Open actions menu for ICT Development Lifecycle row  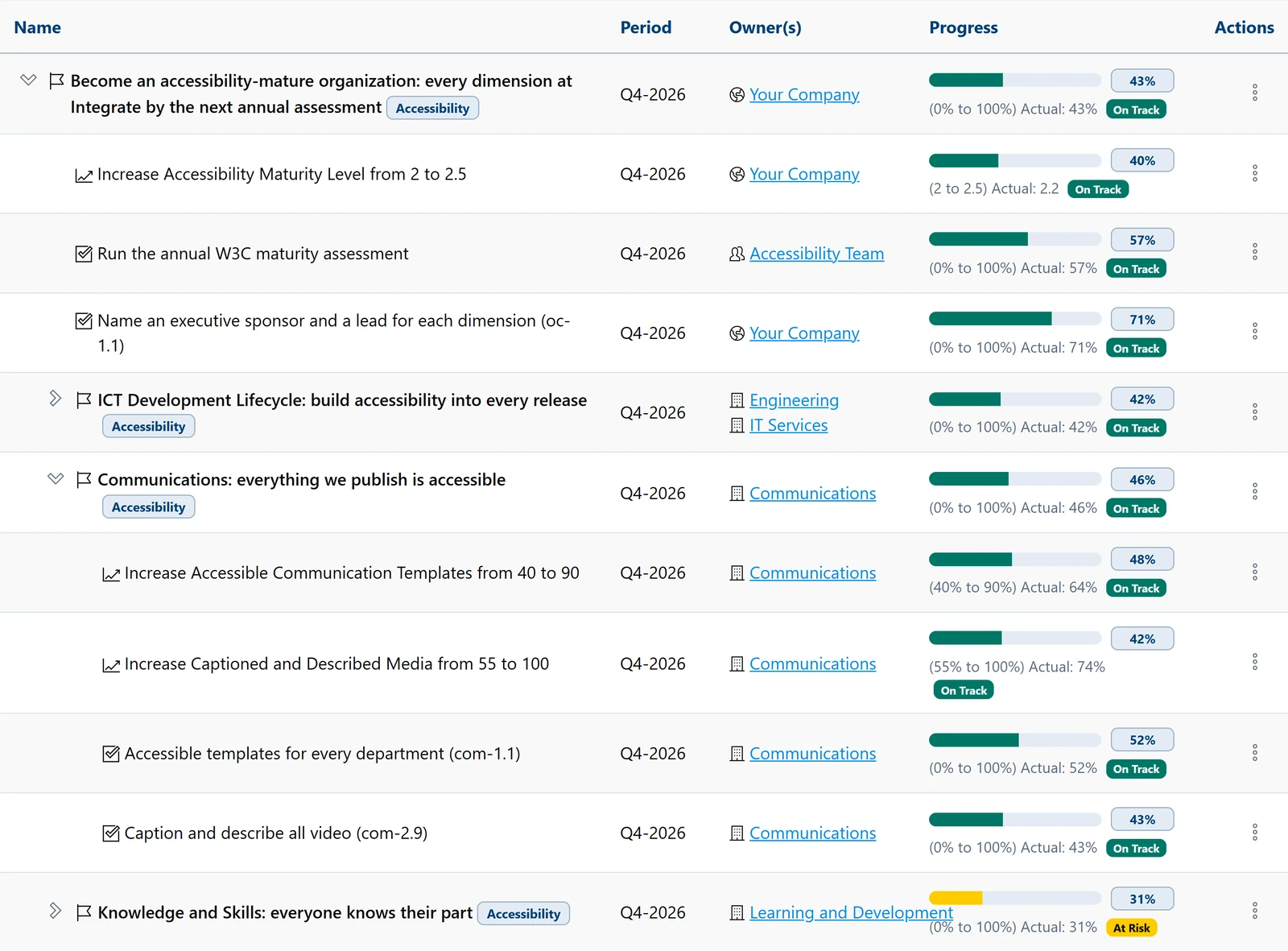pos(1254,412)
